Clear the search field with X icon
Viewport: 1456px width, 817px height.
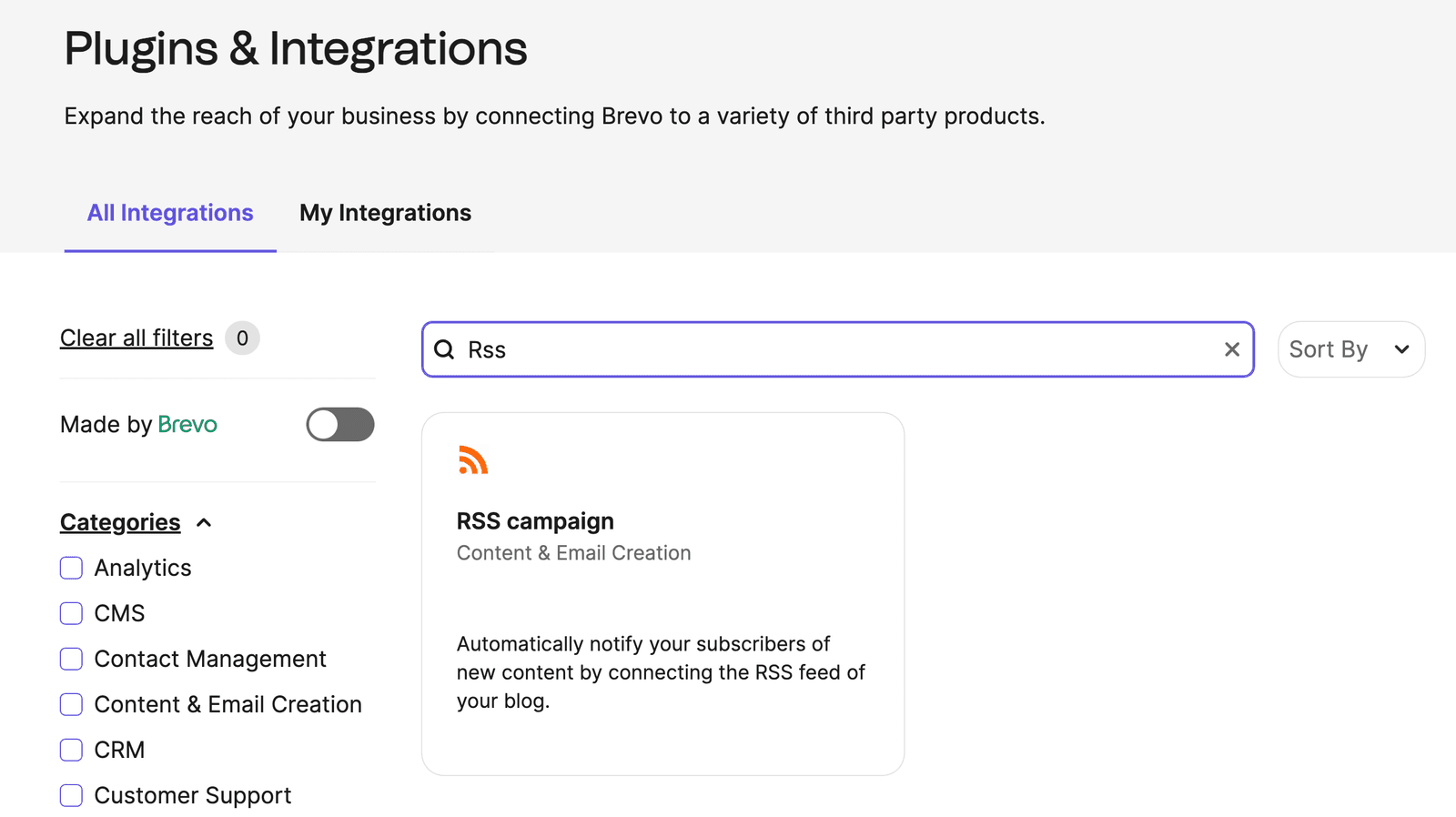point(1232,349)
